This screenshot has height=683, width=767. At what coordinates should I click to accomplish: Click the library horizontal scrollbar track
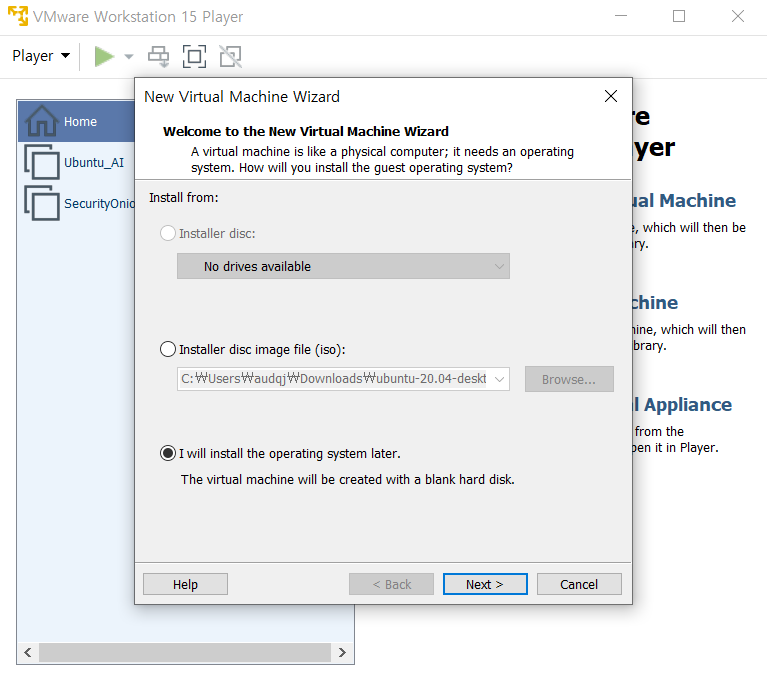point(185,652)
